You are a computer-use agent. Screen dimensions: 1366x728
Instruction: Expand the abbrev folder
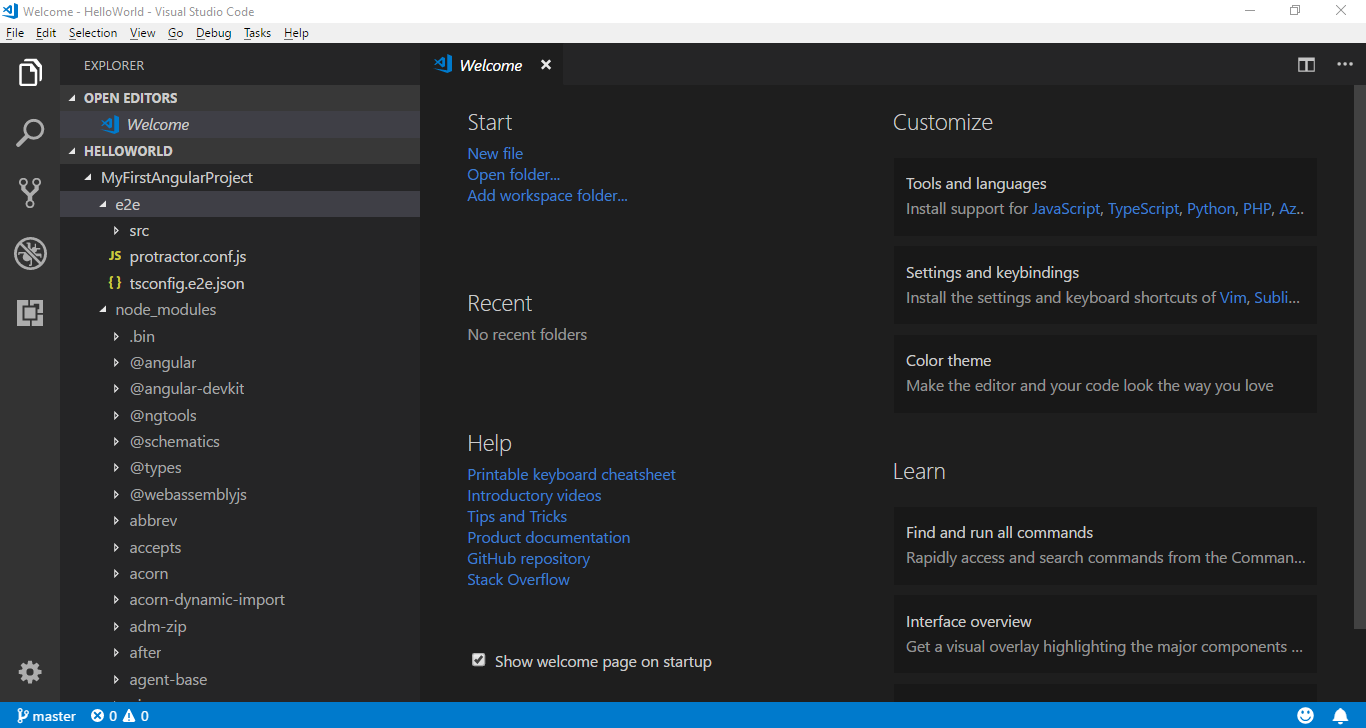[117, 521]
